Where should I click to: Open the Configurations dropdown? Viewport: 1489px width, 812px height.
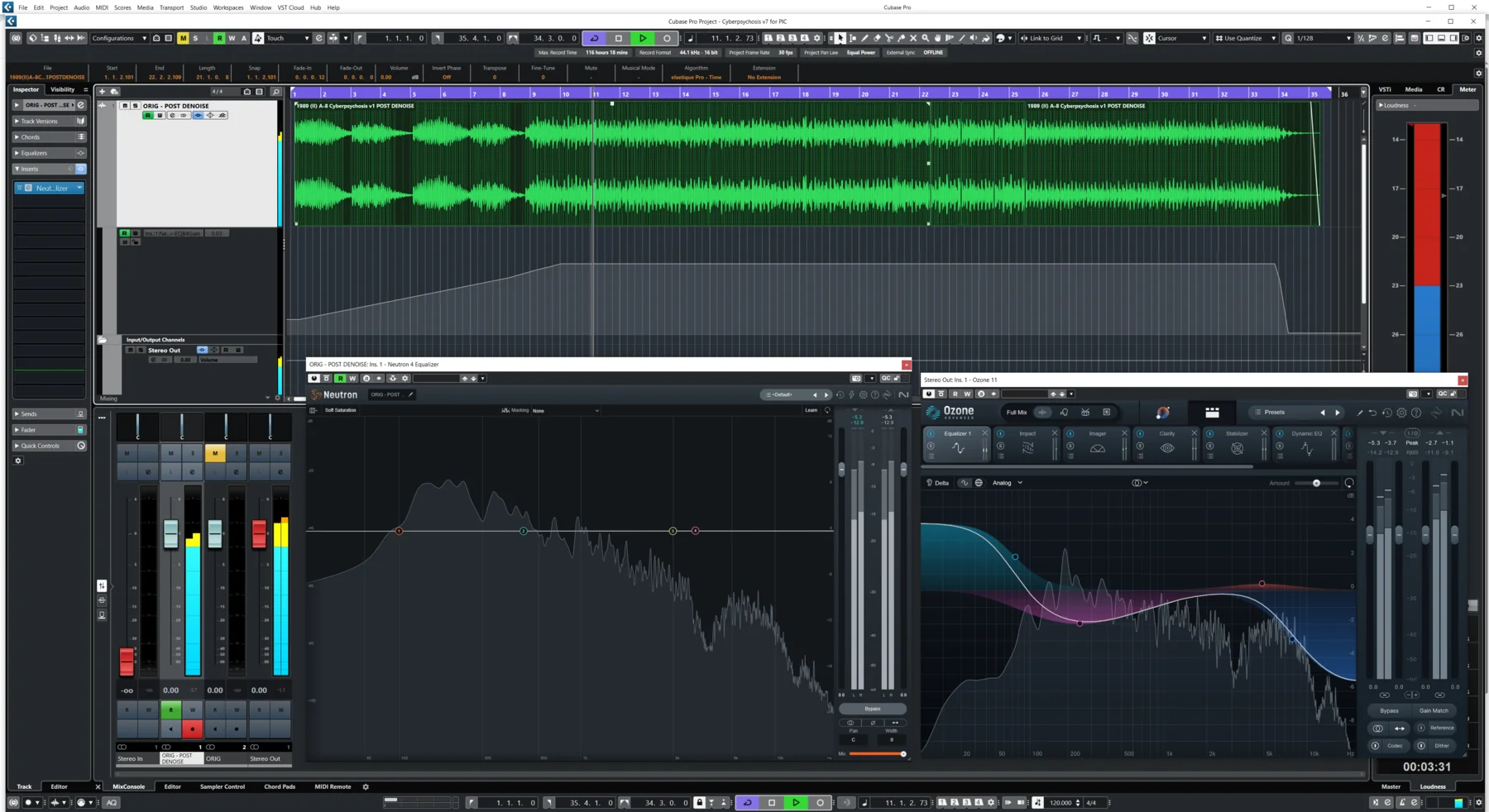tap(119, 38)
